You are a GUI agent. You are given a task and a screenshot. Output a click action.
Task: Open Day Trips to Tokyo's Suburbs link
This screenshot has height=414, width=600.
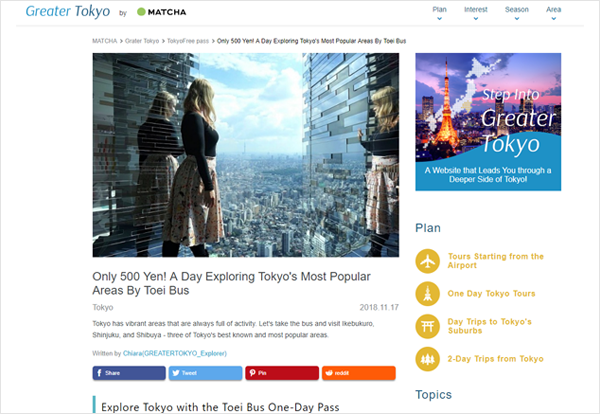(x=489, y=326)
